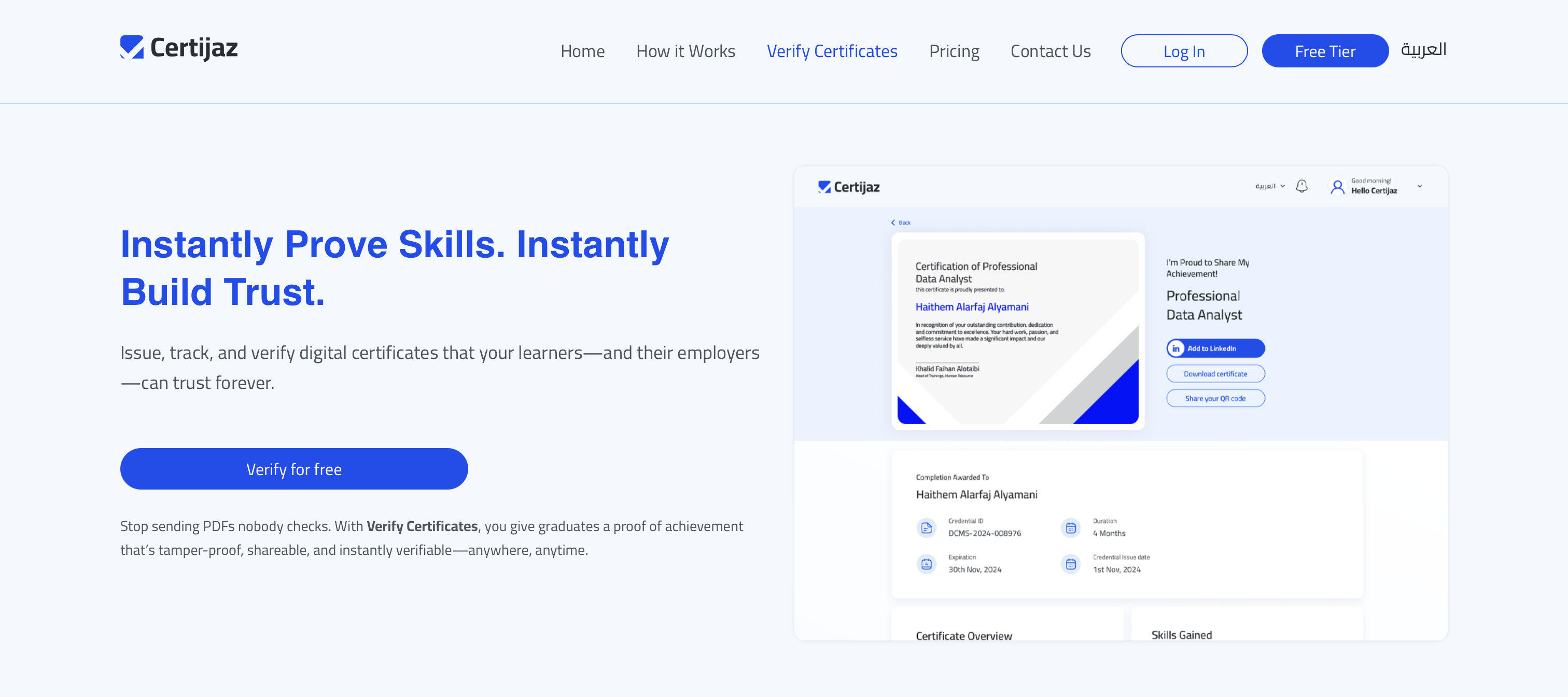1568x697 pixels.
Task: Click the Duration calendar icon
Action: pyautogui.click(x=1070, y=528)
